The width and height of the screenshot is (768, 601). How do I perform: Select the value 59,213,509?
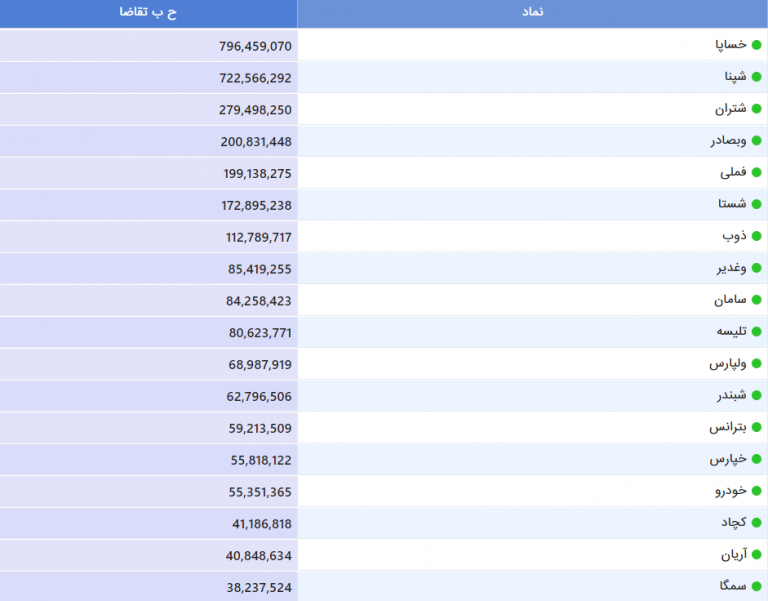(x=260, y=429)
